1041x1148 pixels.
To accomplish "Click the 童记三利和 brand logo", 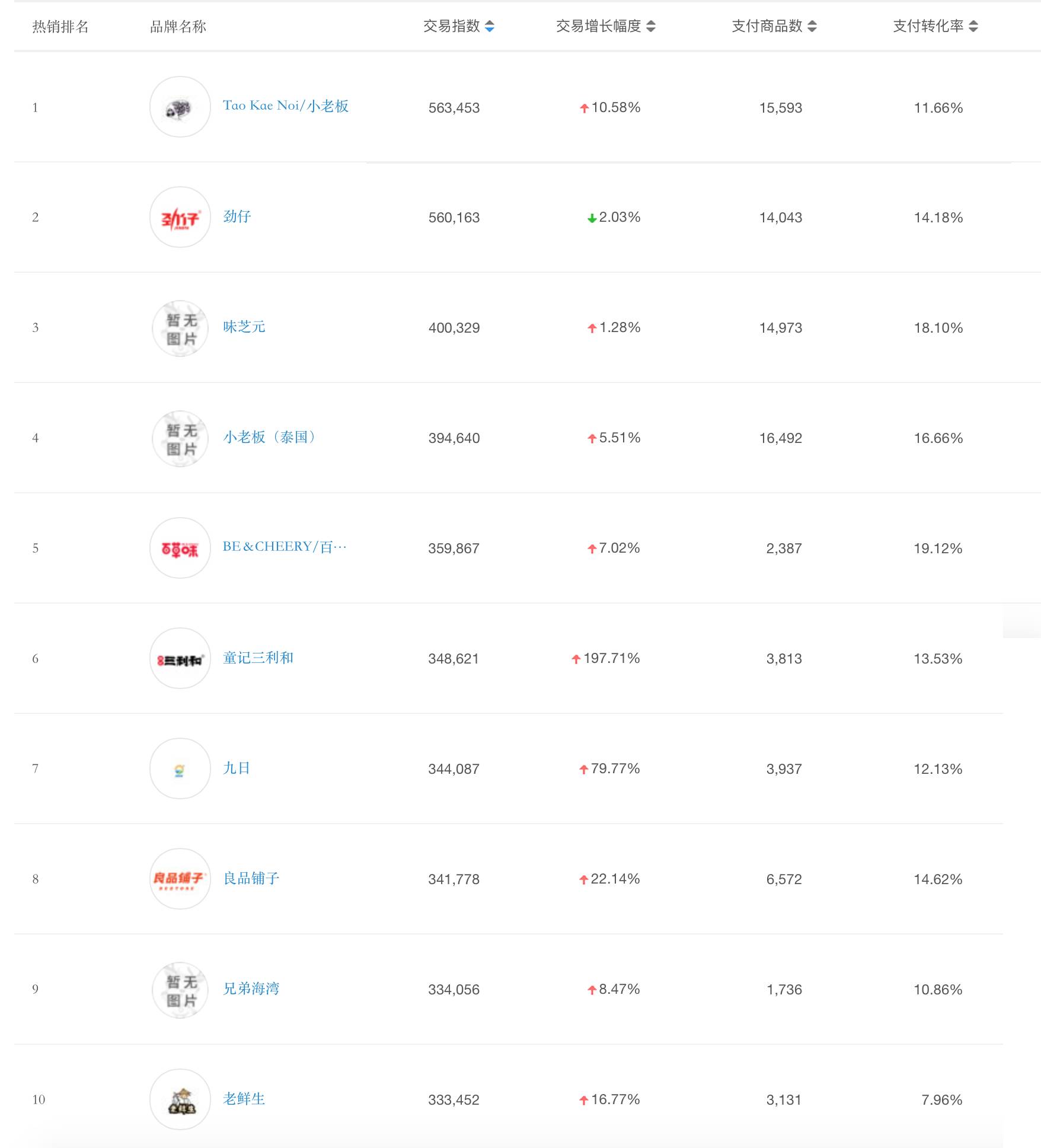I will point(180,659).
